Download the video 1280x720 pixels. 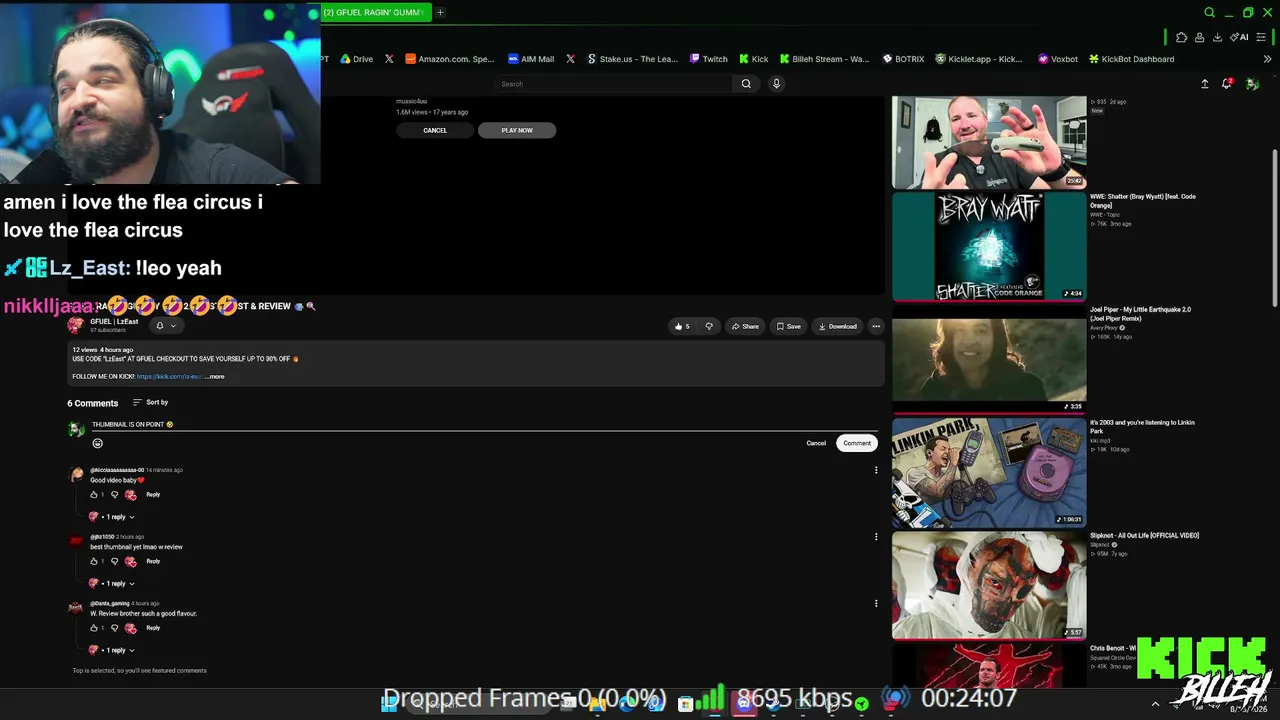(838, 326)
